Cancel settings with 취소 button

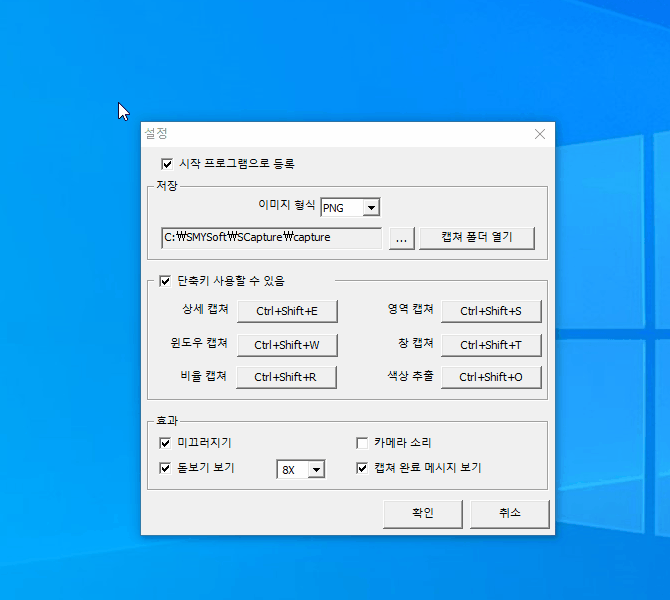(509, 514)
